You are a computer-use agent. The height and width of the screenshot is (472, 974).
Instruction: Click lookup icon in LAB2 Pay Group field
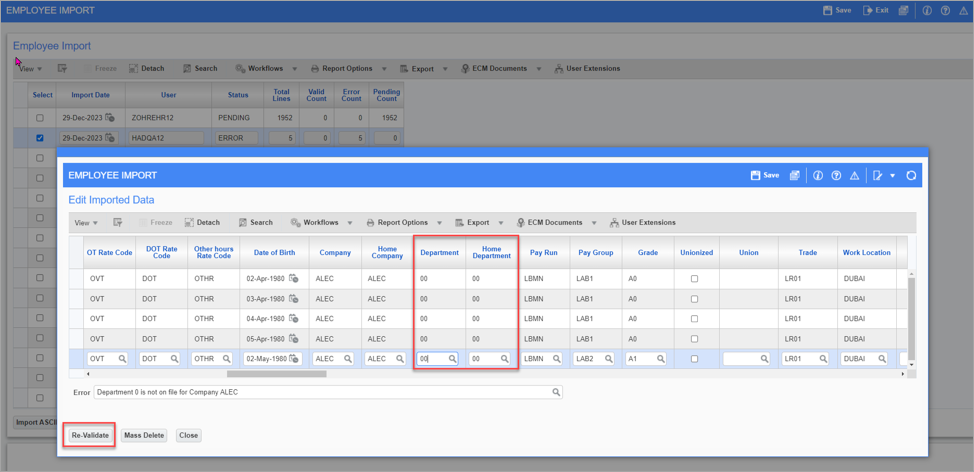tap(609, 358)
